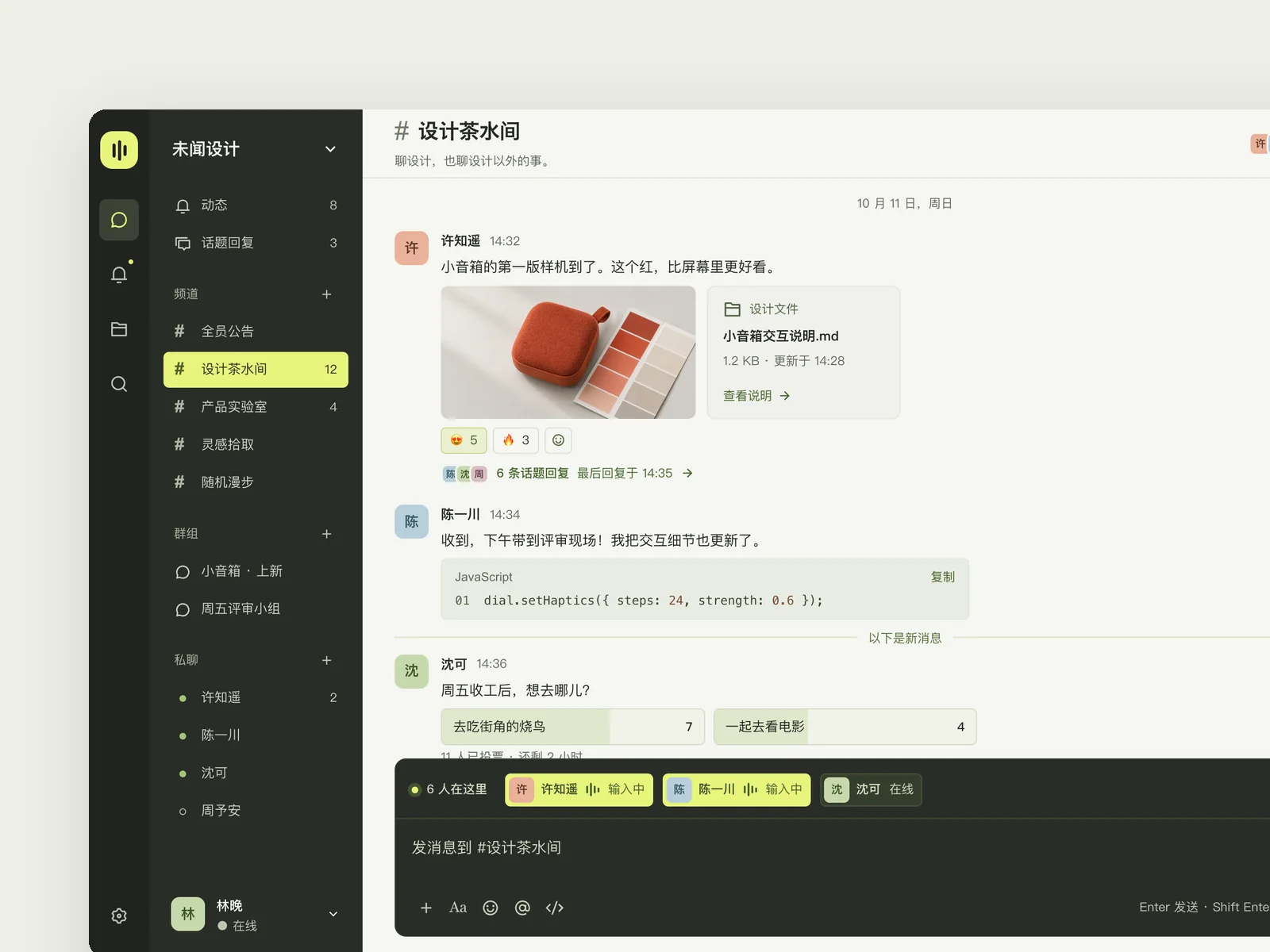The width and height of the screenshot is (1270, 952).
Task: Open the 小音箱 · 上新 group
Action: 256,571
